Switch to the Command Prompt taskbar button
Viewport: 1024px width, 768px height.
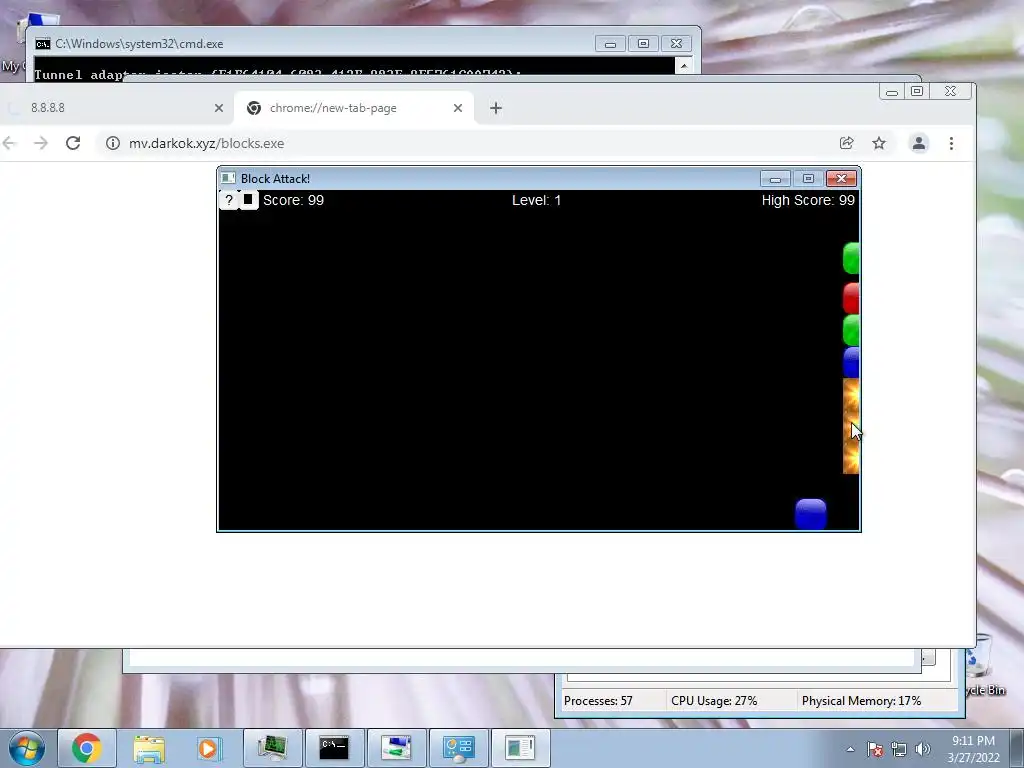coord(334,748)
